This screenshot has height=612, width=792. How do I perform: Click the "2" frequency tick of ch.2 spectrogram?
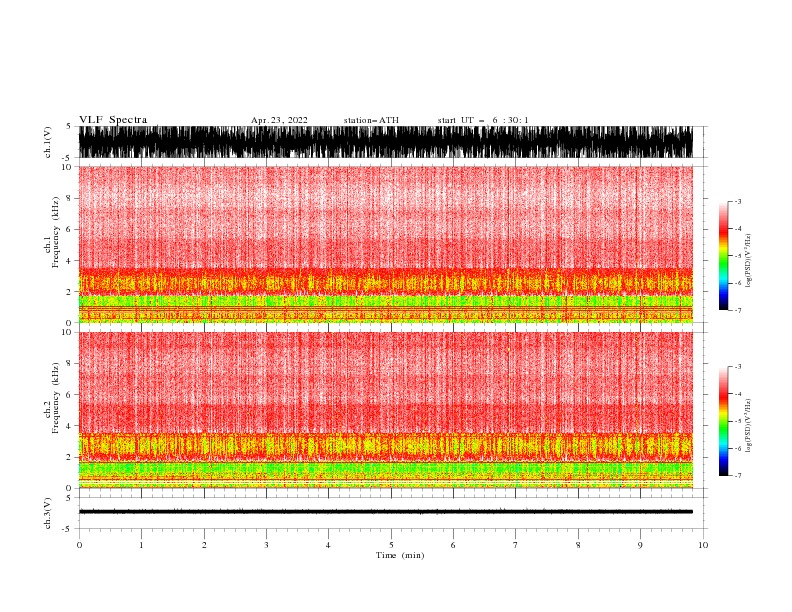click(69, 457)
